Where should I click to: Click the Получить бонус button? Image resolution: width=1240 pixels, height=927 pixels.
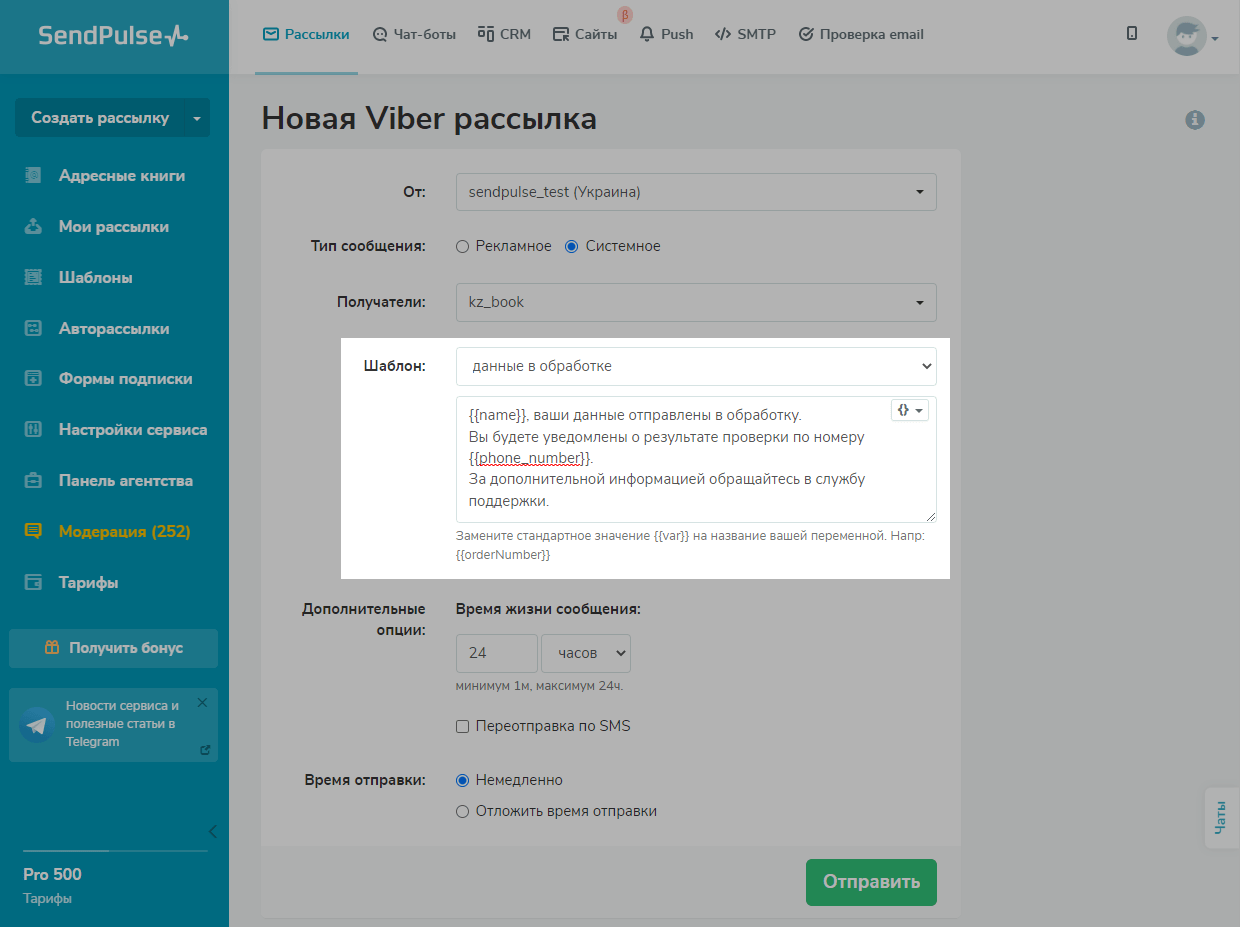tap(114, 648)
